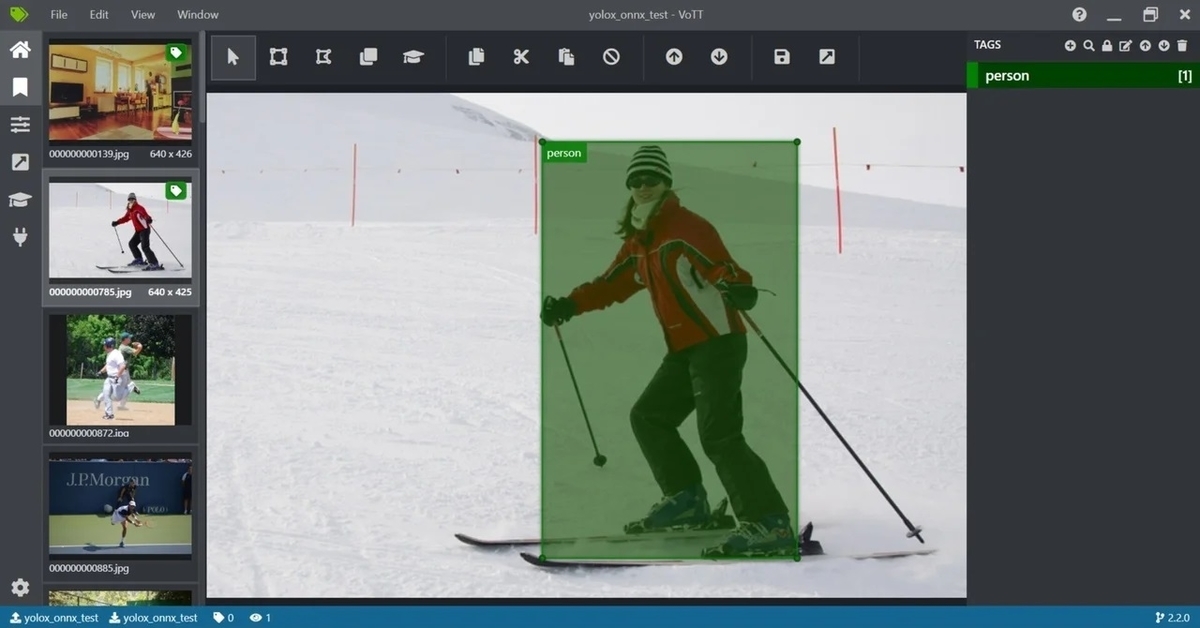Click the 640 x 425 size label
This screenshot has width=1200, height=628.
pos(171,292)
